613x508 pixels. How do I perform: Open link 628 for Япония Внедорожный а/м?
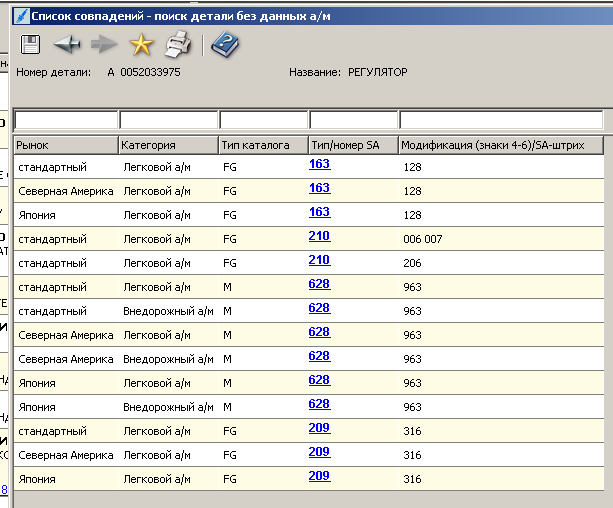(319, 404)
